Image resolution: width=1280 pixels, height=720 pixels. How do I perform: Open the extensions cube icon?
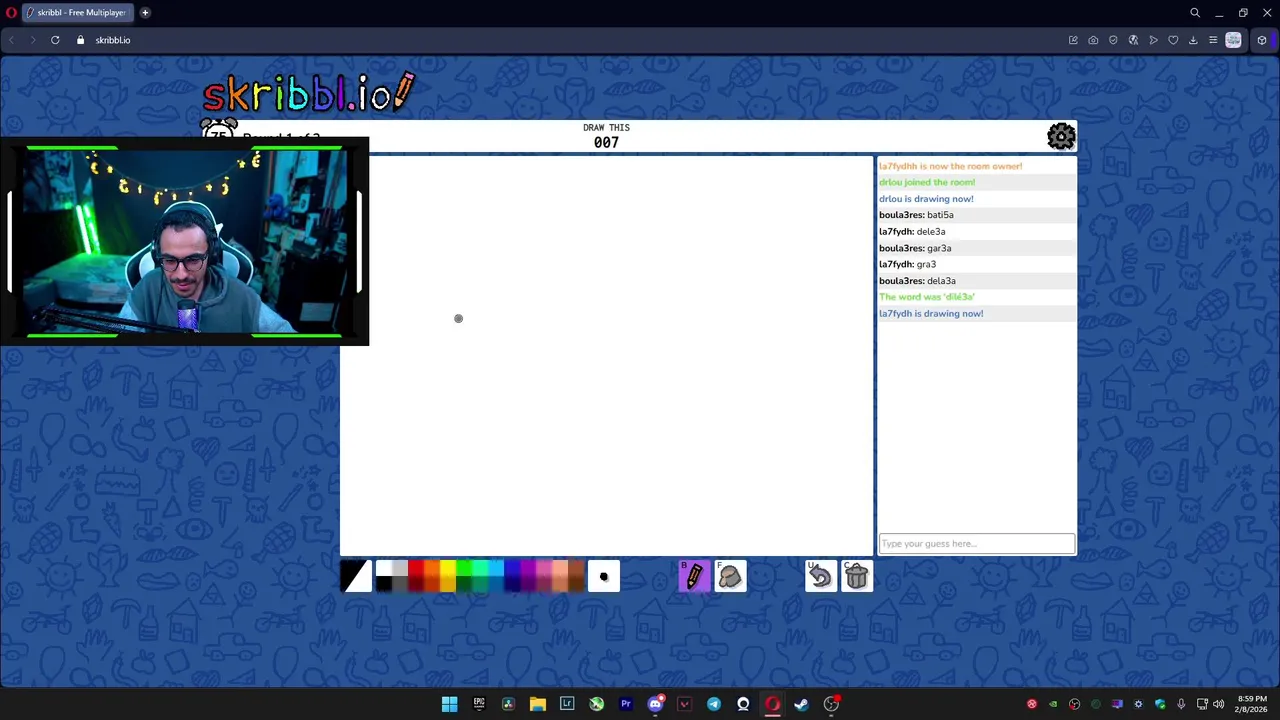[x=1262, y=40]
